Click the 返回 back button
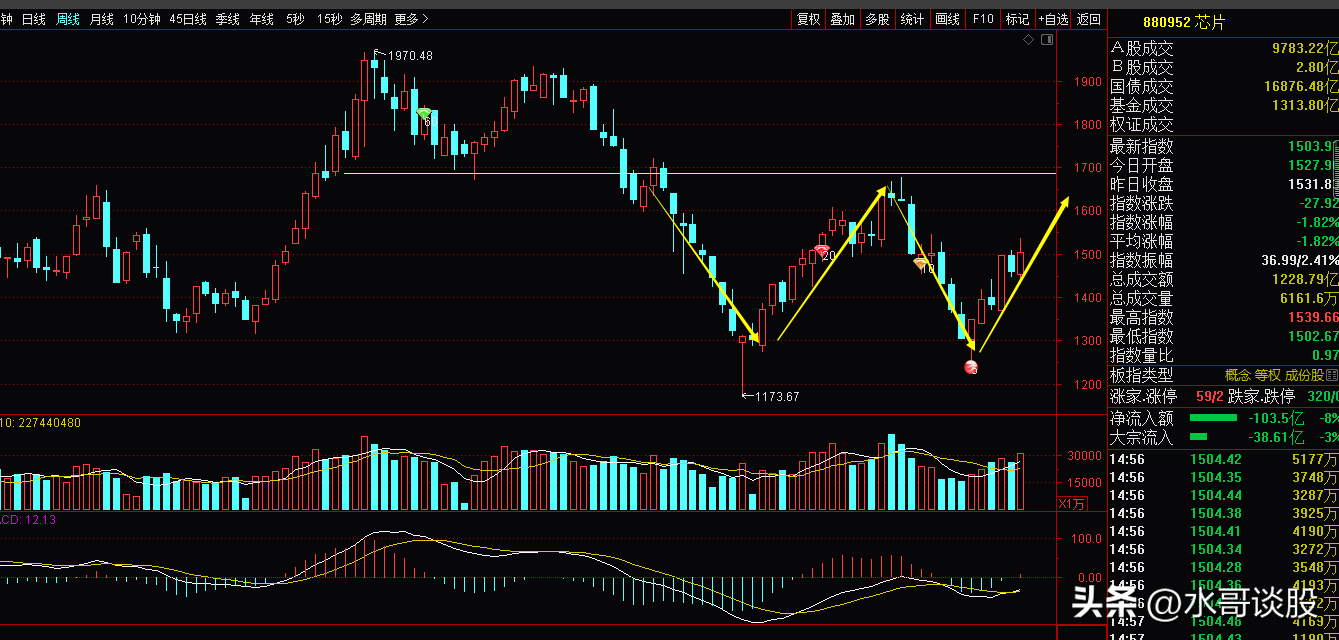Image resolution: width=1339 pixels, height=640 pixels. pos(1088,19)
